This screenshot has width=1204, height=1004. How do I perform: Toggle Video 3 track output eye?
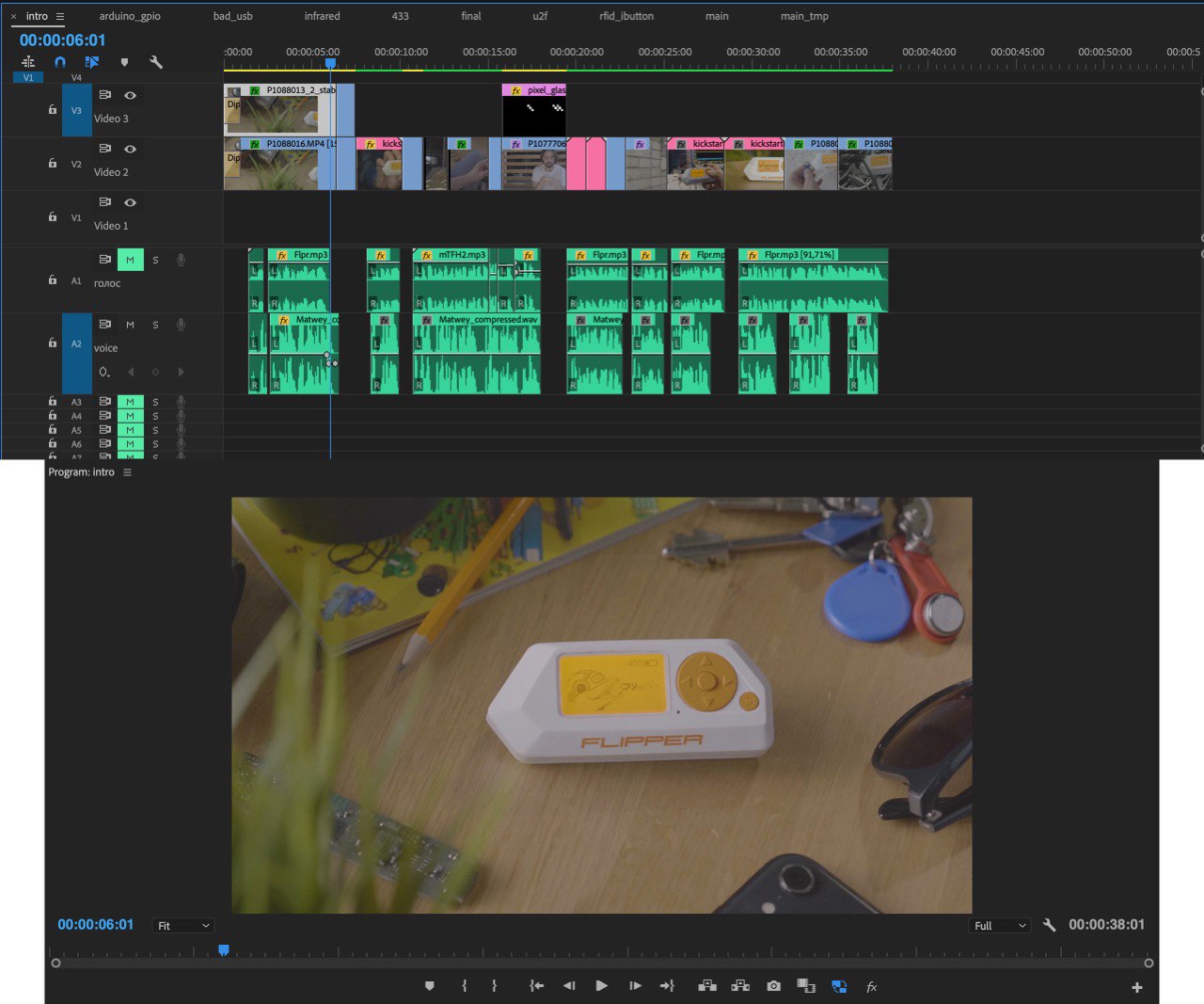pyautogui.click(x=130, y=95)
